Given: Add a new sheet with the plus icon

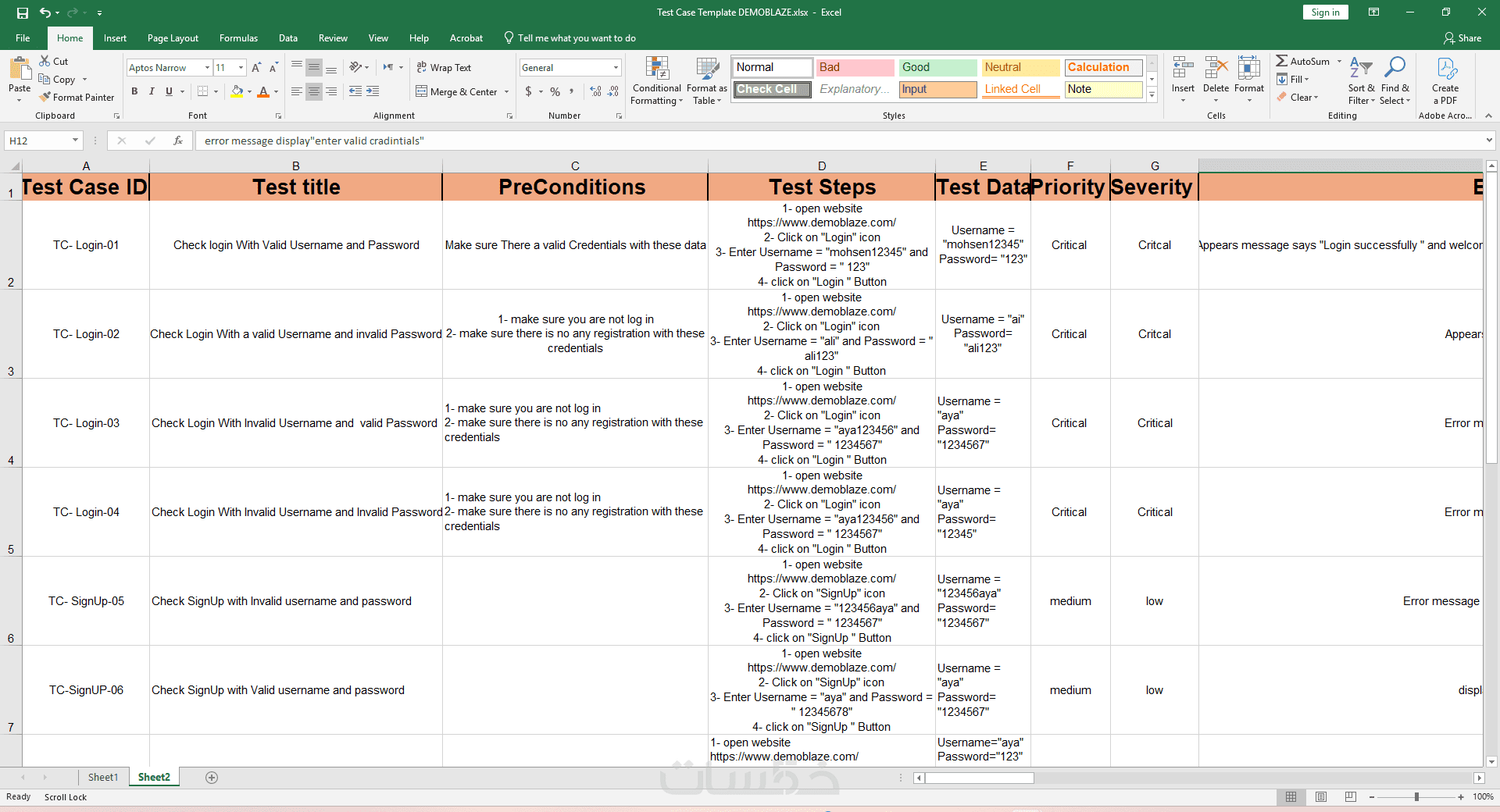Looking at the screenshot, I should point(212,778).
